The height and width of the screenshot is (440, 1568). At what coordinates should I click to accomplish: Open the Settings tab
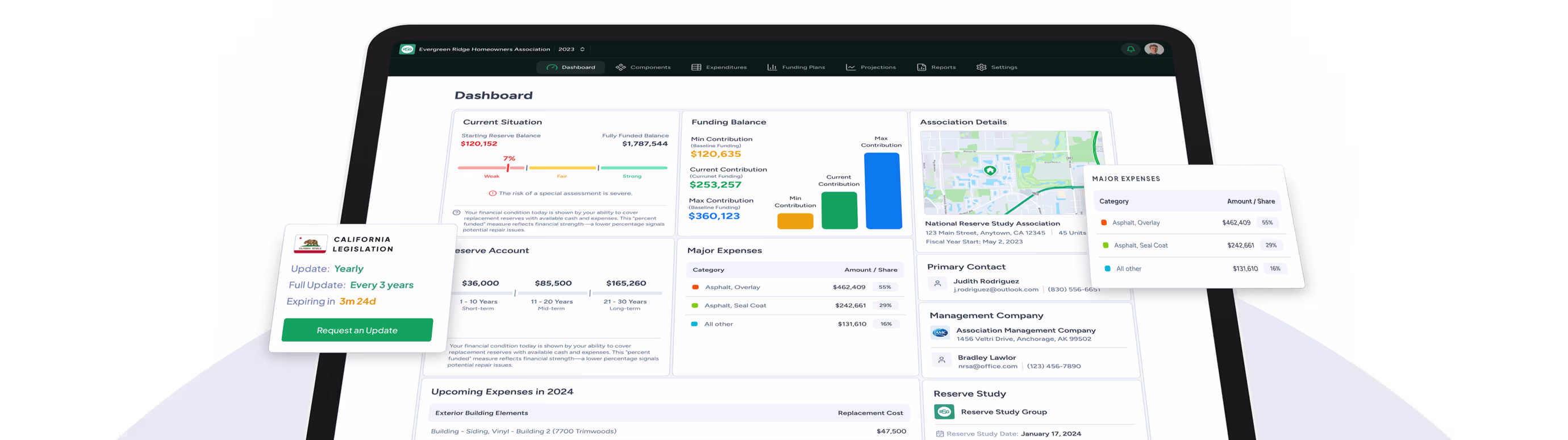996,67
